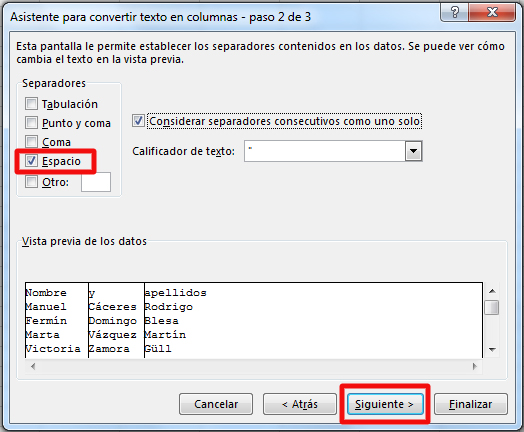Click 'Zamora' in the data preview
Screen dimensions: 524x432
click(109, 349)
